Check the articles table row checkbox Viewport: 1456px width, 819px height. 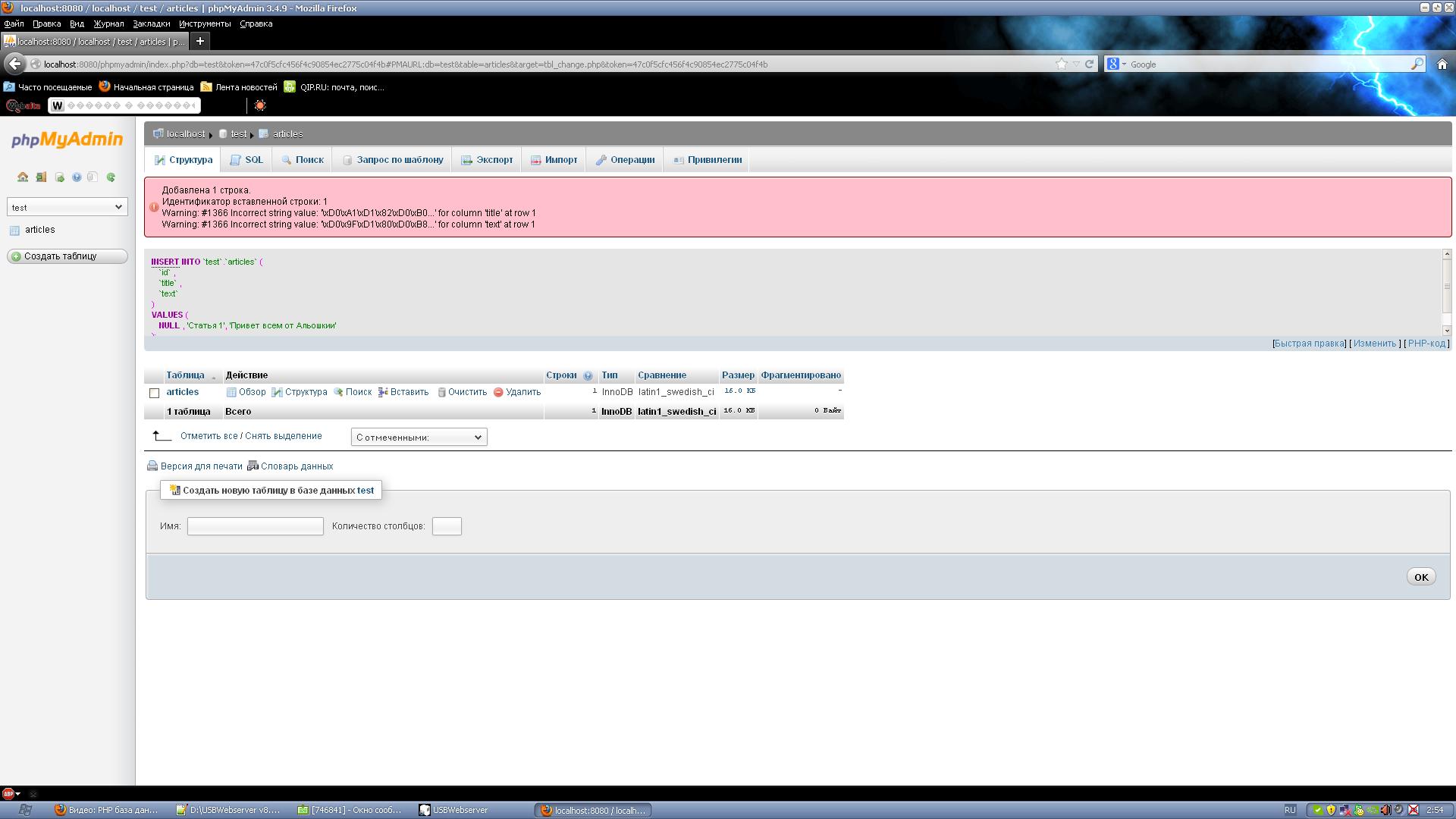click(x=155, y=393)
